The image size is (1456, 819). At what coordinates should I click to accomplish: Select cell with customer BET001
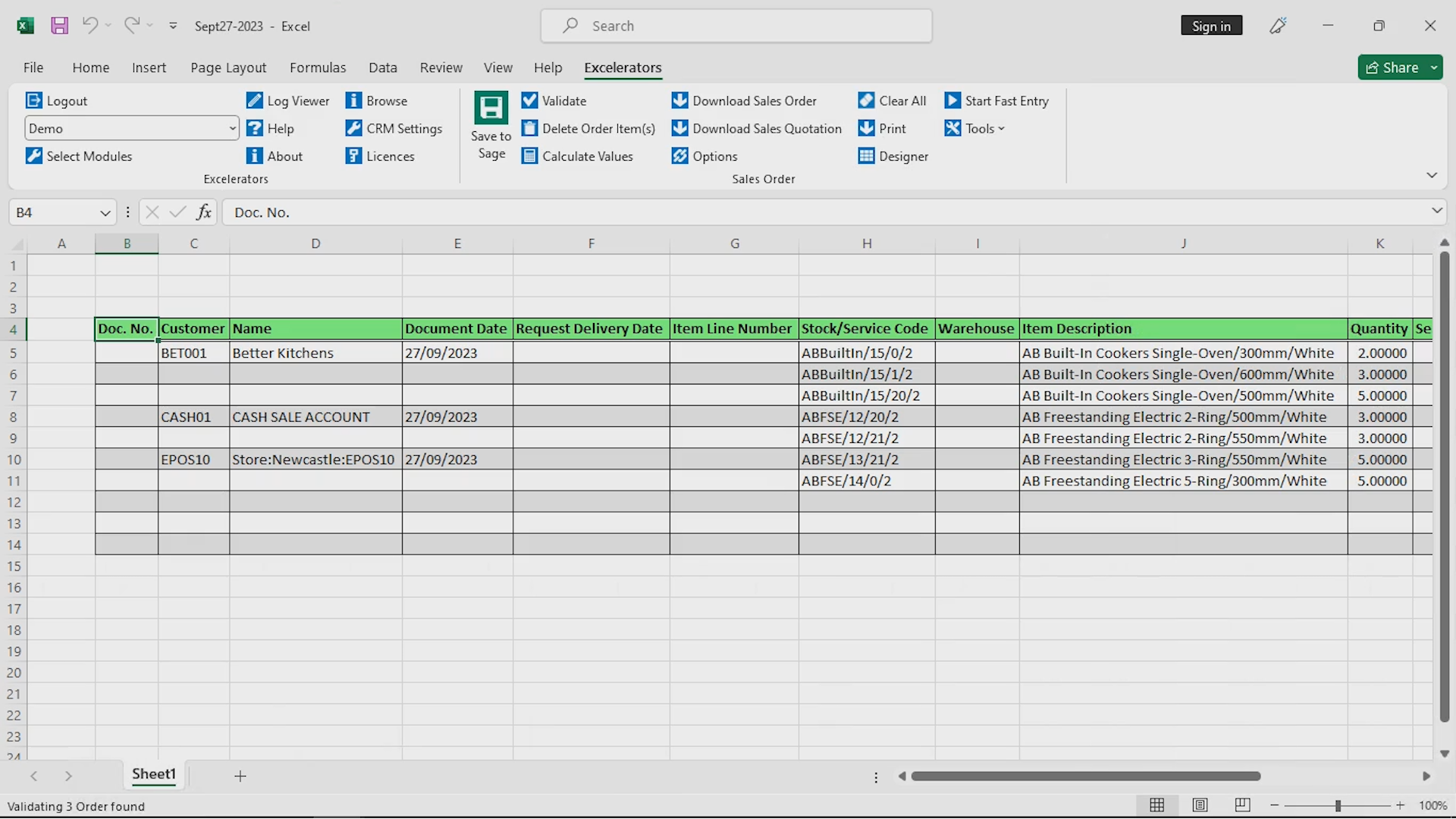pos(194,353)
